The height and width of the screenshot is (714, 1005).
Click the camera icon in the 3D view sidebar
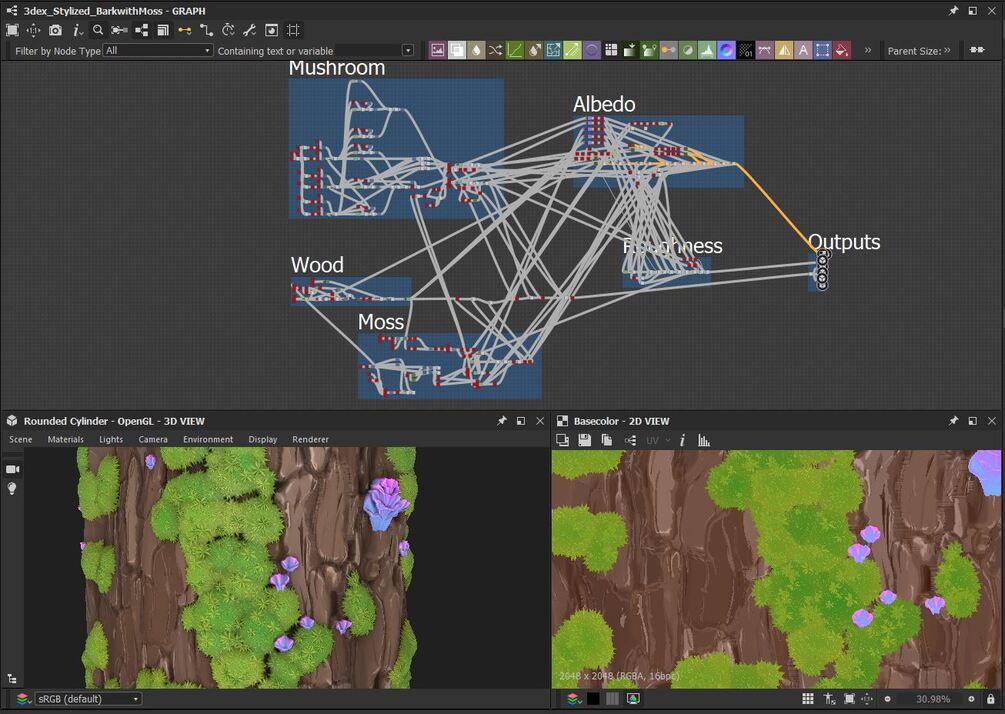(12, 469)
